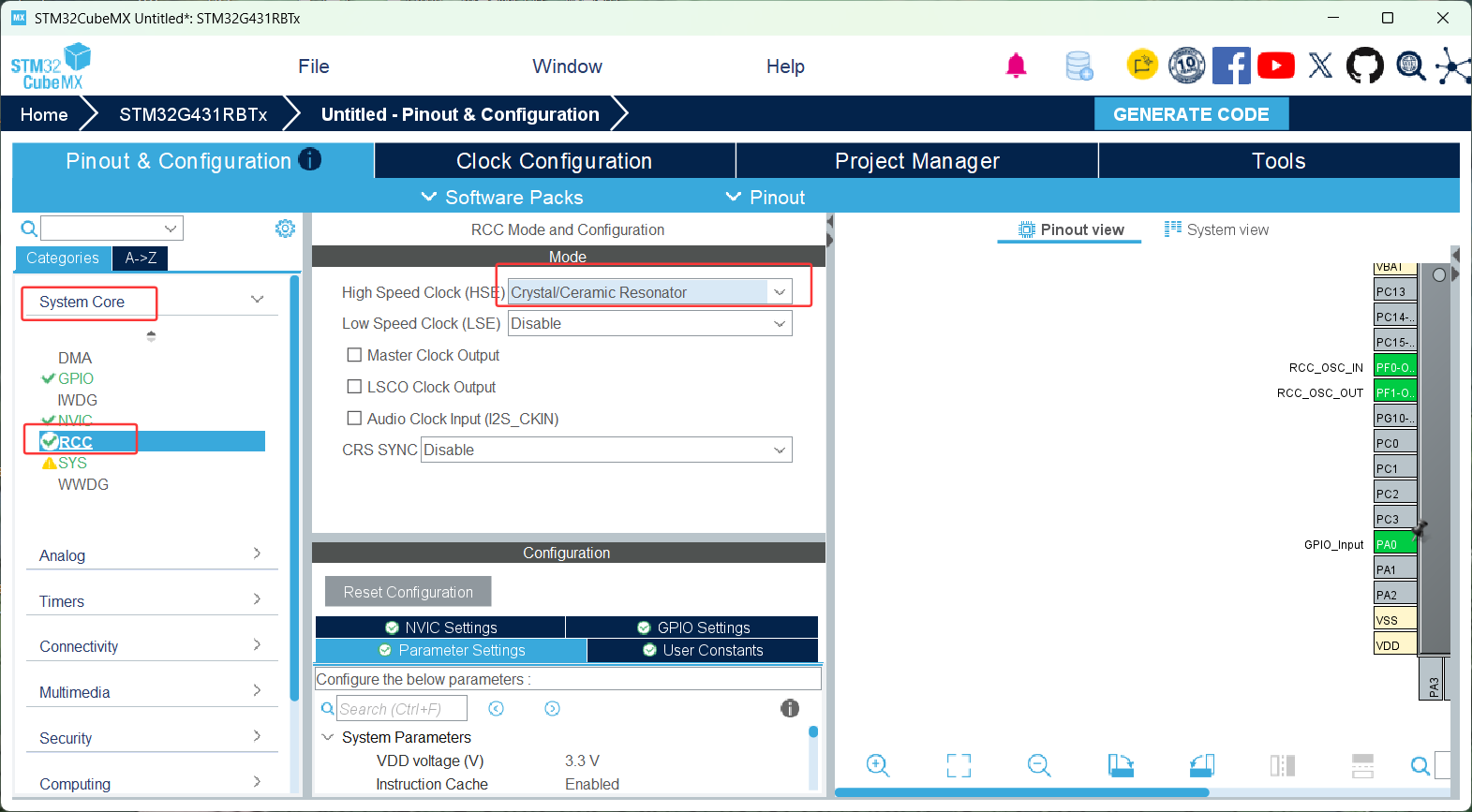This screenshot has width=1472, height=812.
Task: Click the globe search website icon
Action: tap(1410, 66)
